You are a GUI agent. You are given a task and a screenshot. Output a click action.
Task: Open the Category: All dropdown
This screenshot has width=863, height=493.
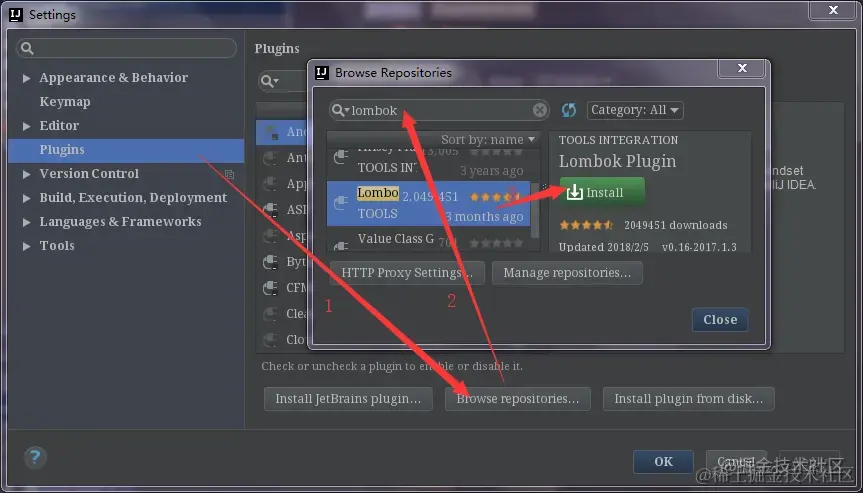(635, 110)
